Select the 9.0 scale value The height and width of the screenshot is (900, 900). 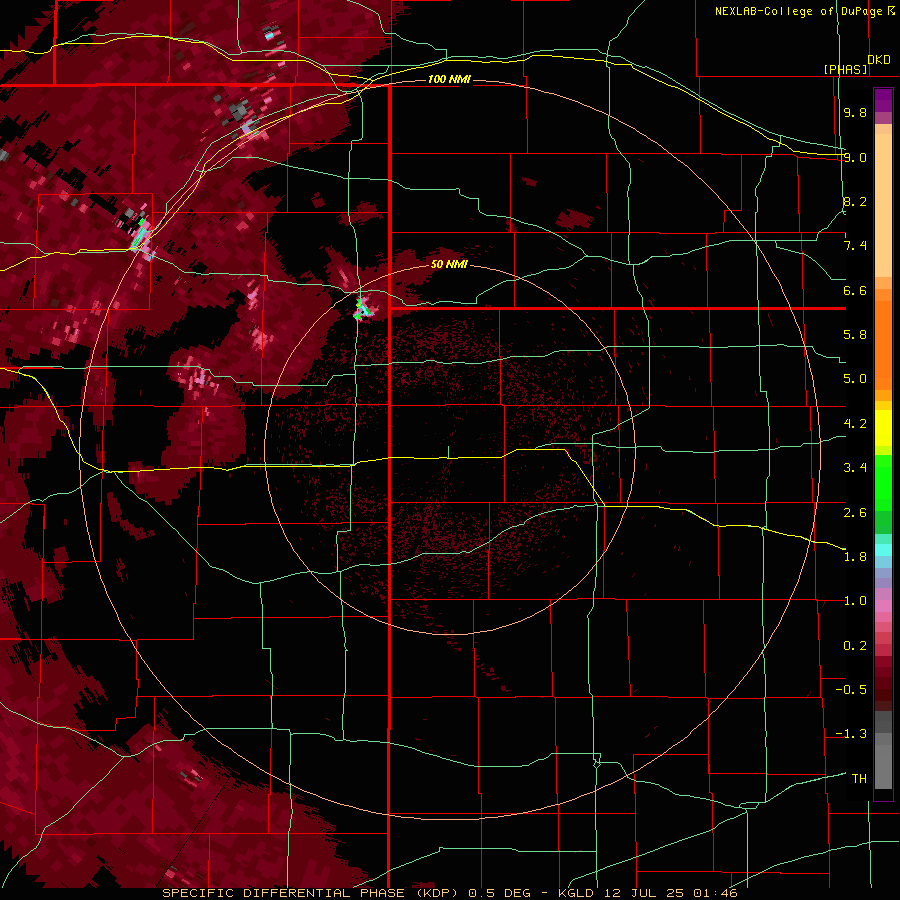[x=855, y=157]
